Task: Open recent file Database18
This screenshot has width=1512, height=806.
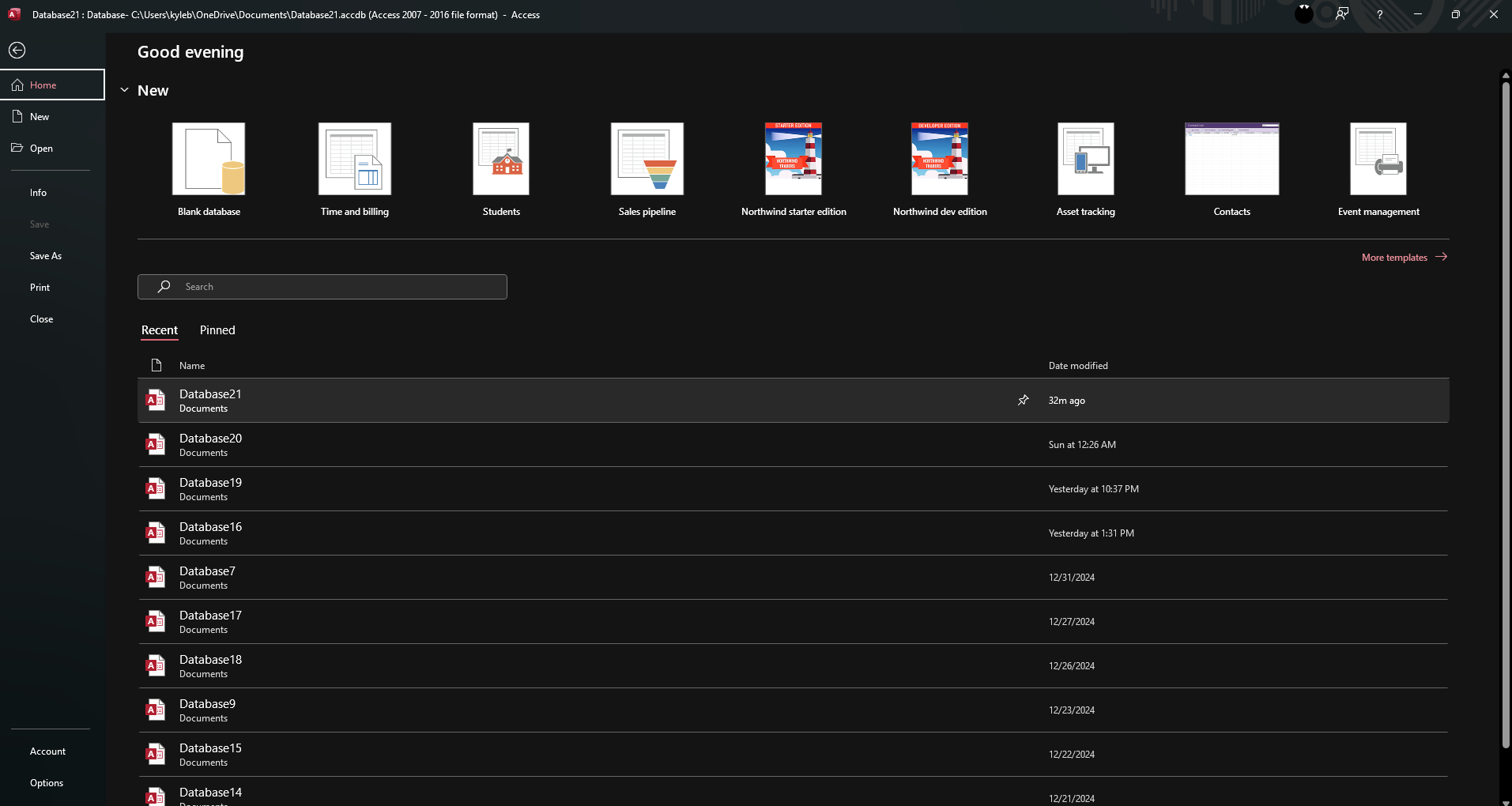Action: coord(793,666)
